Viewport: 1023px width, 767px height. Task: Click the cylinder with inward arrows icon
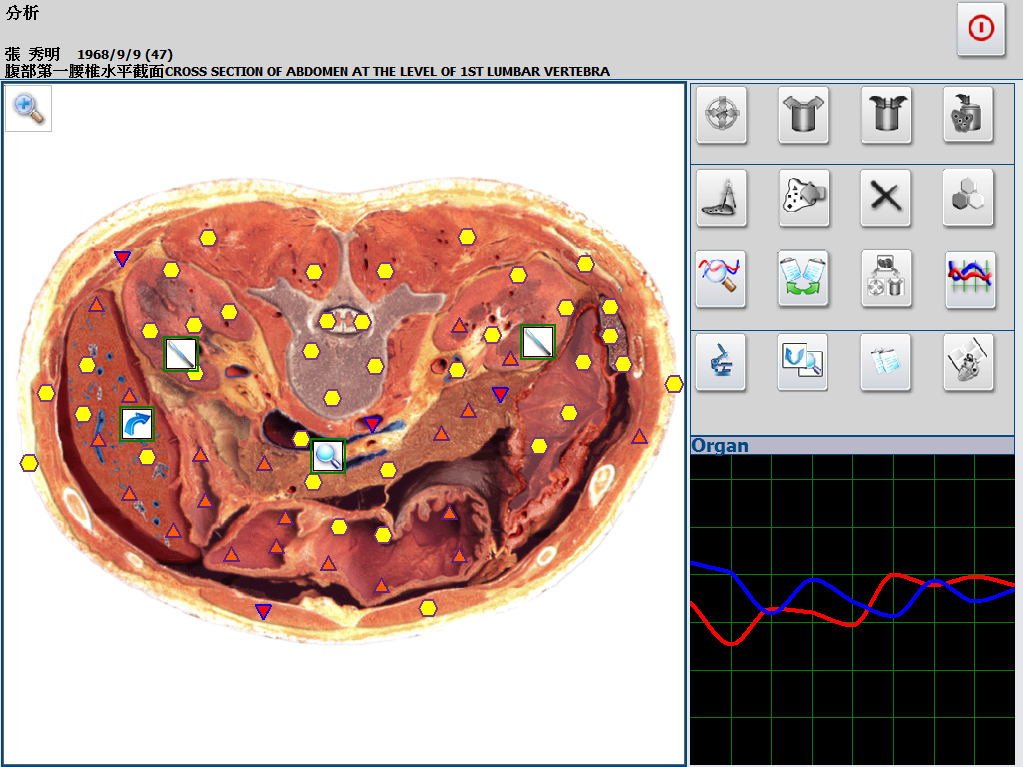tap(886, 116)
